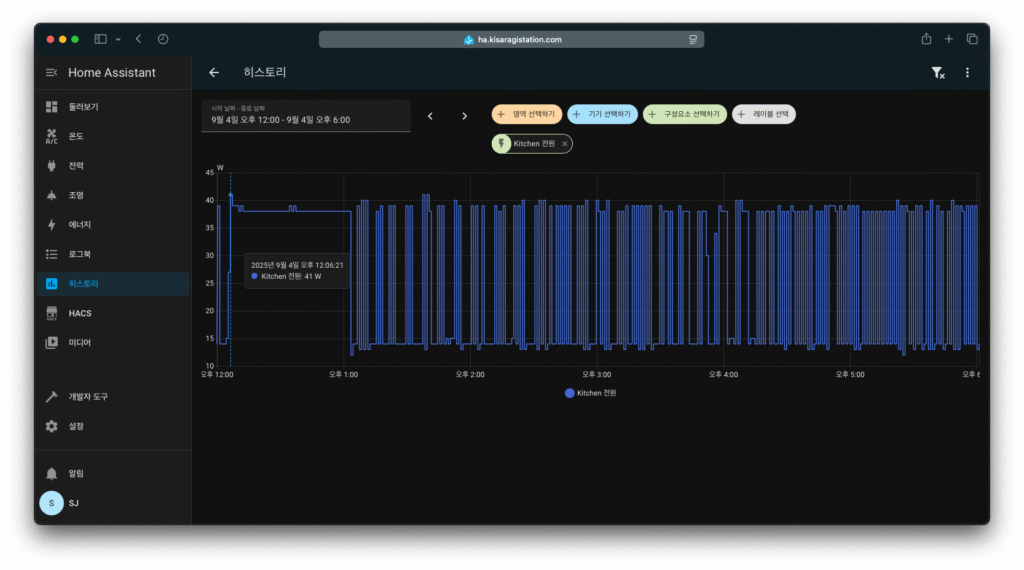Open the 온도 climate panel icon
This screenshot has width=1024, height=570.
pos(52,136)
